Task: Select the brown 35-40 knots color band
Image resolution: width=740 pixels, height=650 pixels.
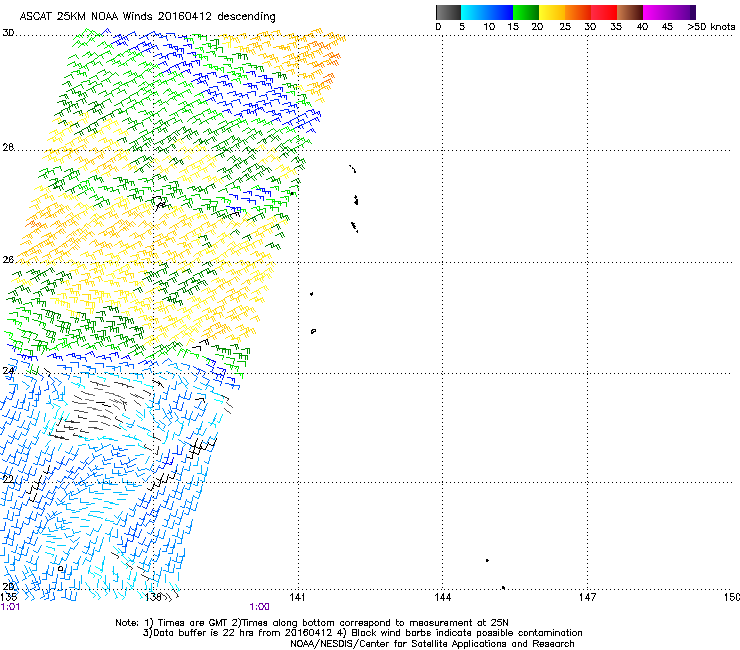Action: (630, 12)
